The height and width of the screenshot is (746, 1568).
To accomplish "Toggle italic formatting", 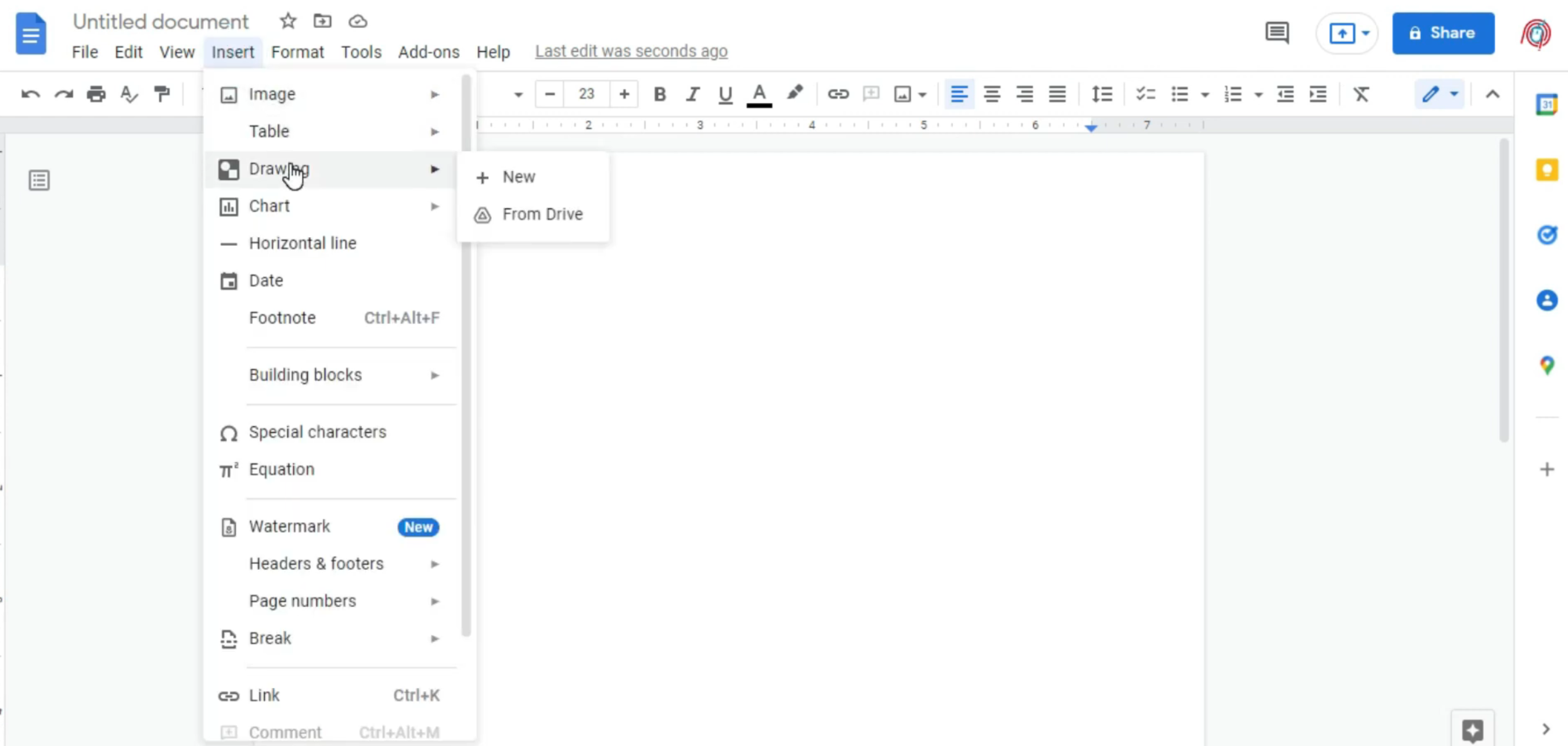I will 692,94.
